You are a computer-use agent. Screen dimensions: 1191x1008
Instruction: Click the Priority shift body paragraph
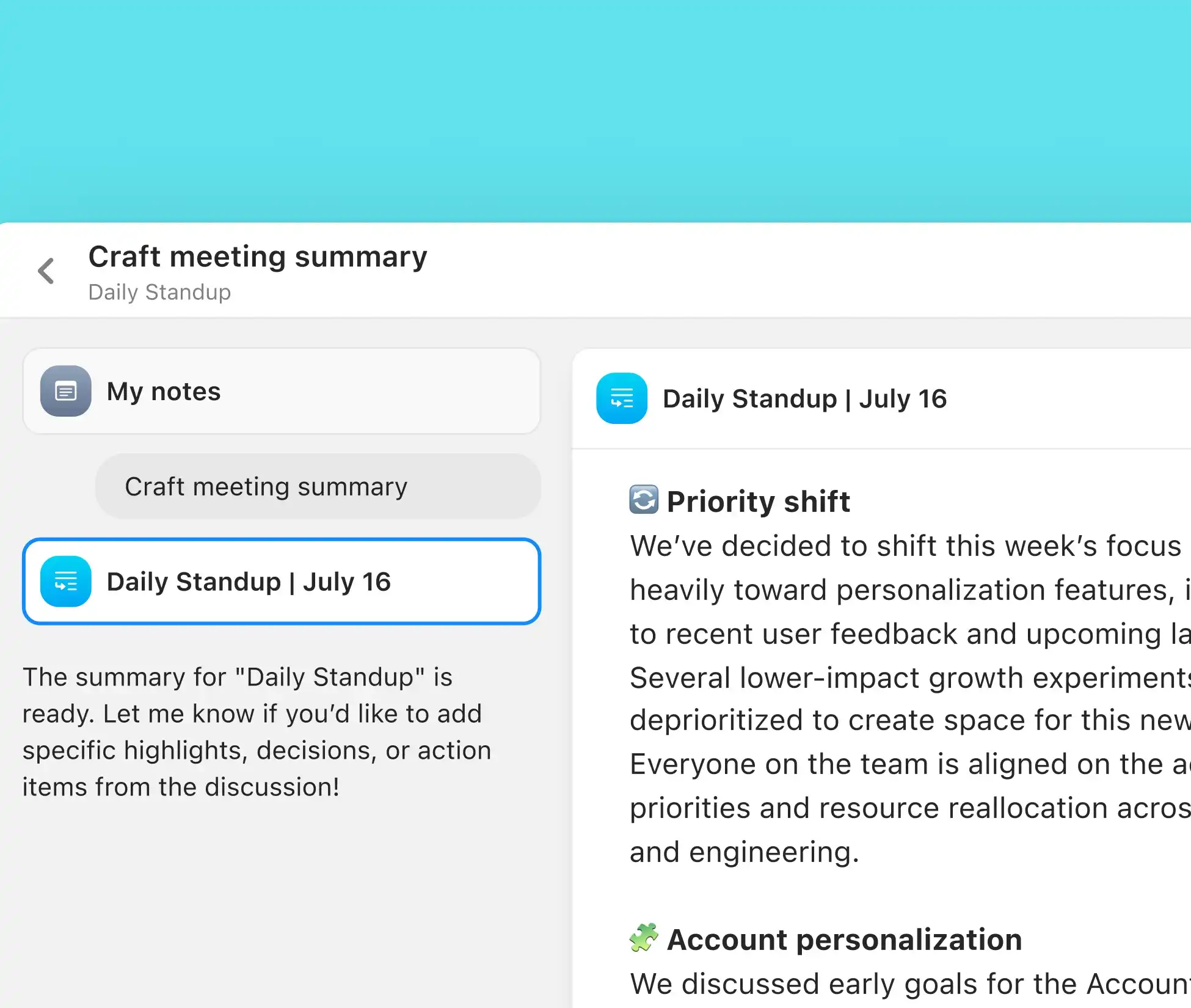coord(910,699)
